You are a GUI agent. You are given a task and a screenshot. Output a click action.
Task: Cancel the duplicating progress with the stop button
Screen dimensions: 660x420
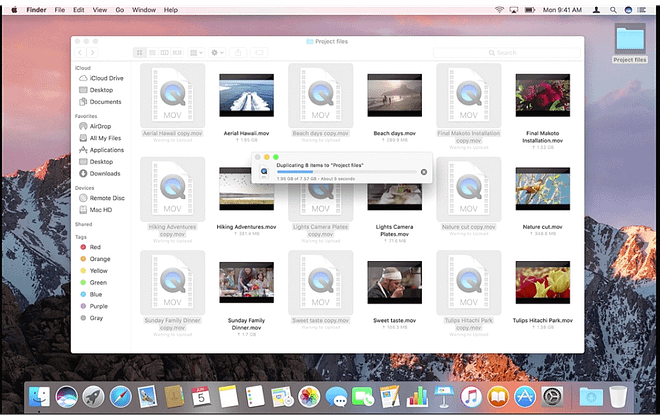(424, 172)
